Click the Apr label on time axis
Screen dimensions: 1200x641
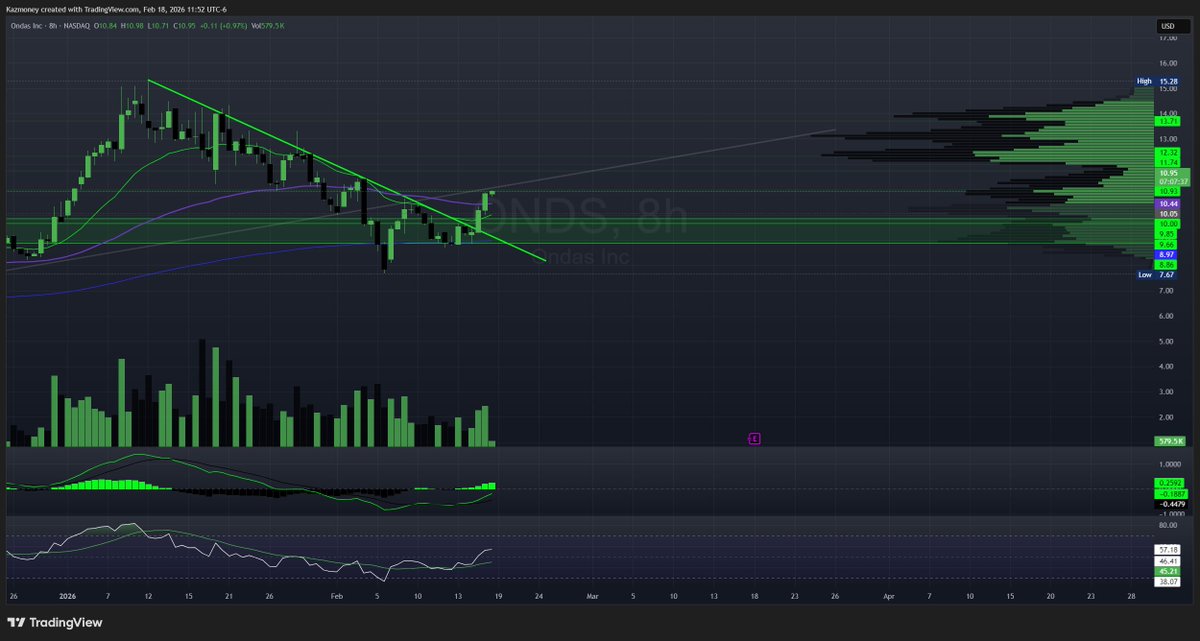888,595
